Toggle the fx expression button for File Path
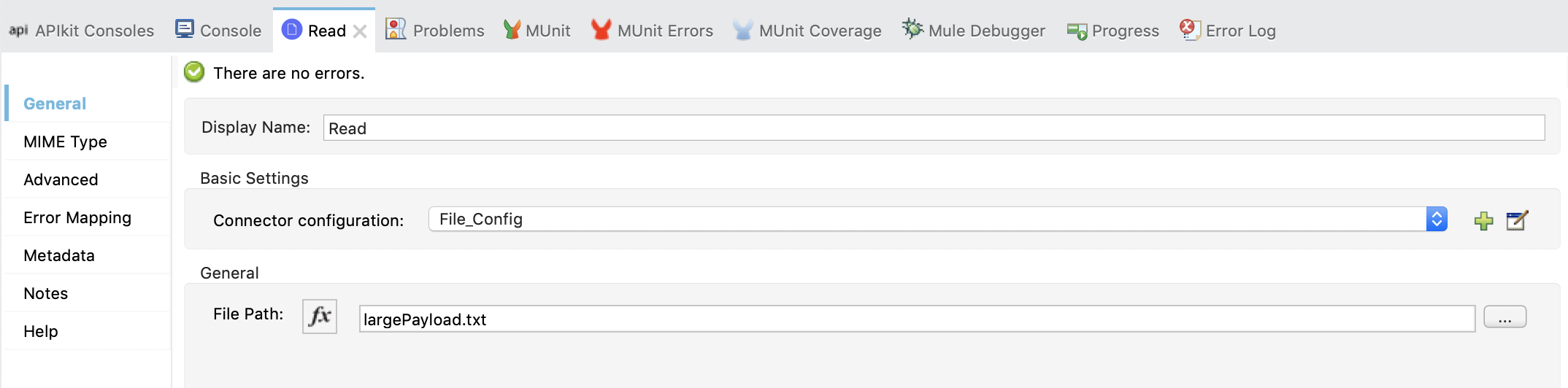This screenshot has height=388, width=1568. (x=320, y=317)
